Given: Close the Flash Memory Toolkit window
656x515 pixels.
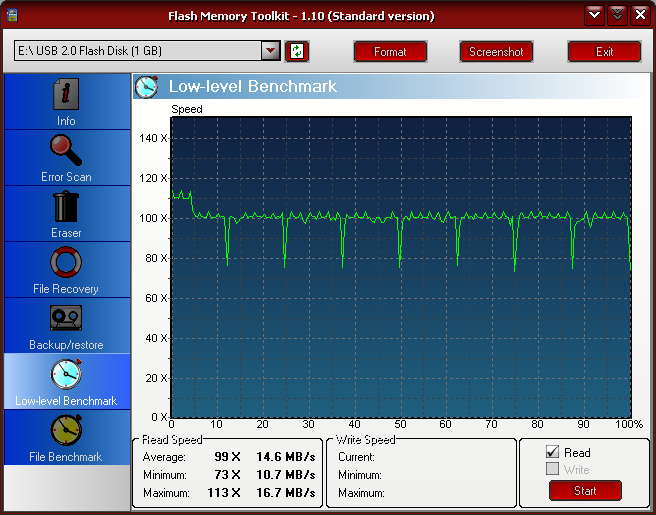Looking at the screenshot, I should (640, 15).
